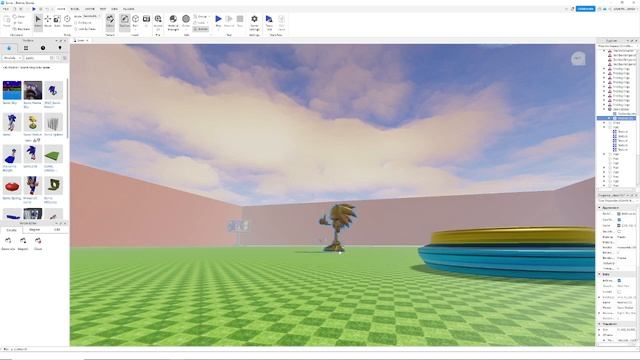This screenshot has height=360, width=640.
Task: Start the Play test
Action: (218, 19)
